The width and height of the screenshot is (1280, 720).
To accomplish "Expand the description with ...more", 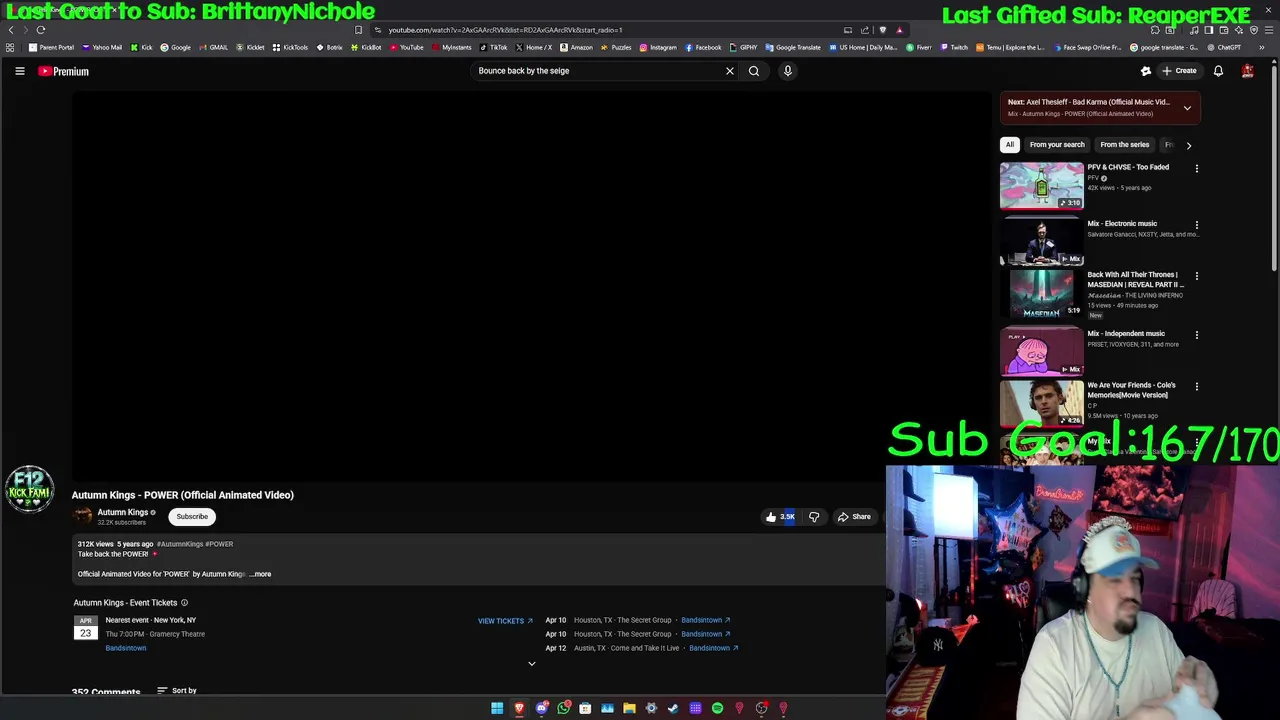I will 260,574.
